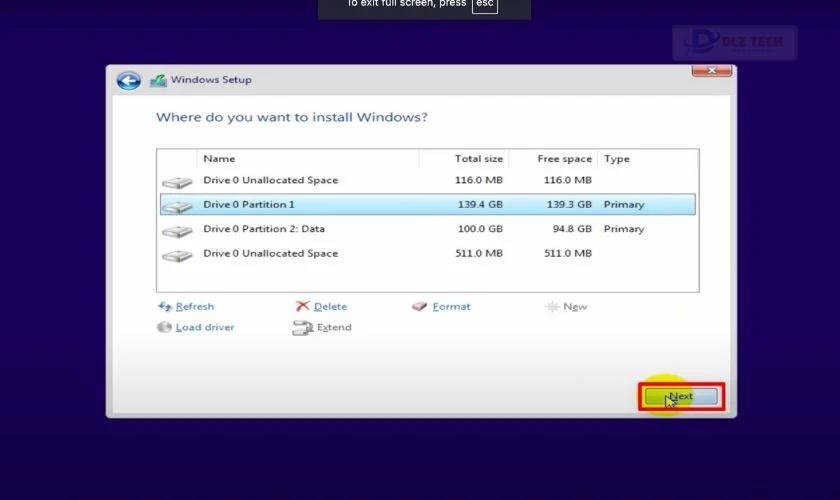The width and height of the screenshot is (840, 500).
Task: Click the 139.4 GB total size value
Action: point(480,205)
